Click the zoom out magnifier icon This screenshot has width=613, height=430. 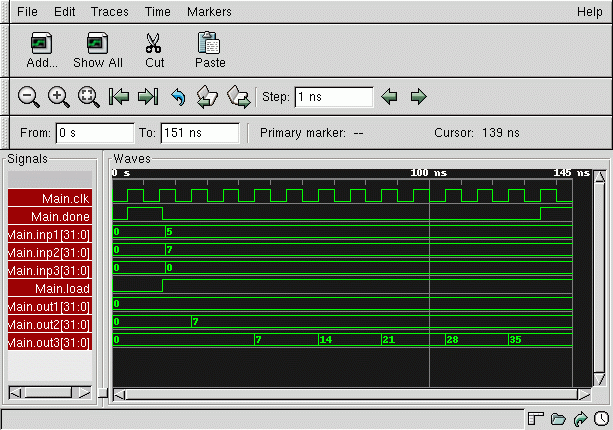29,96
